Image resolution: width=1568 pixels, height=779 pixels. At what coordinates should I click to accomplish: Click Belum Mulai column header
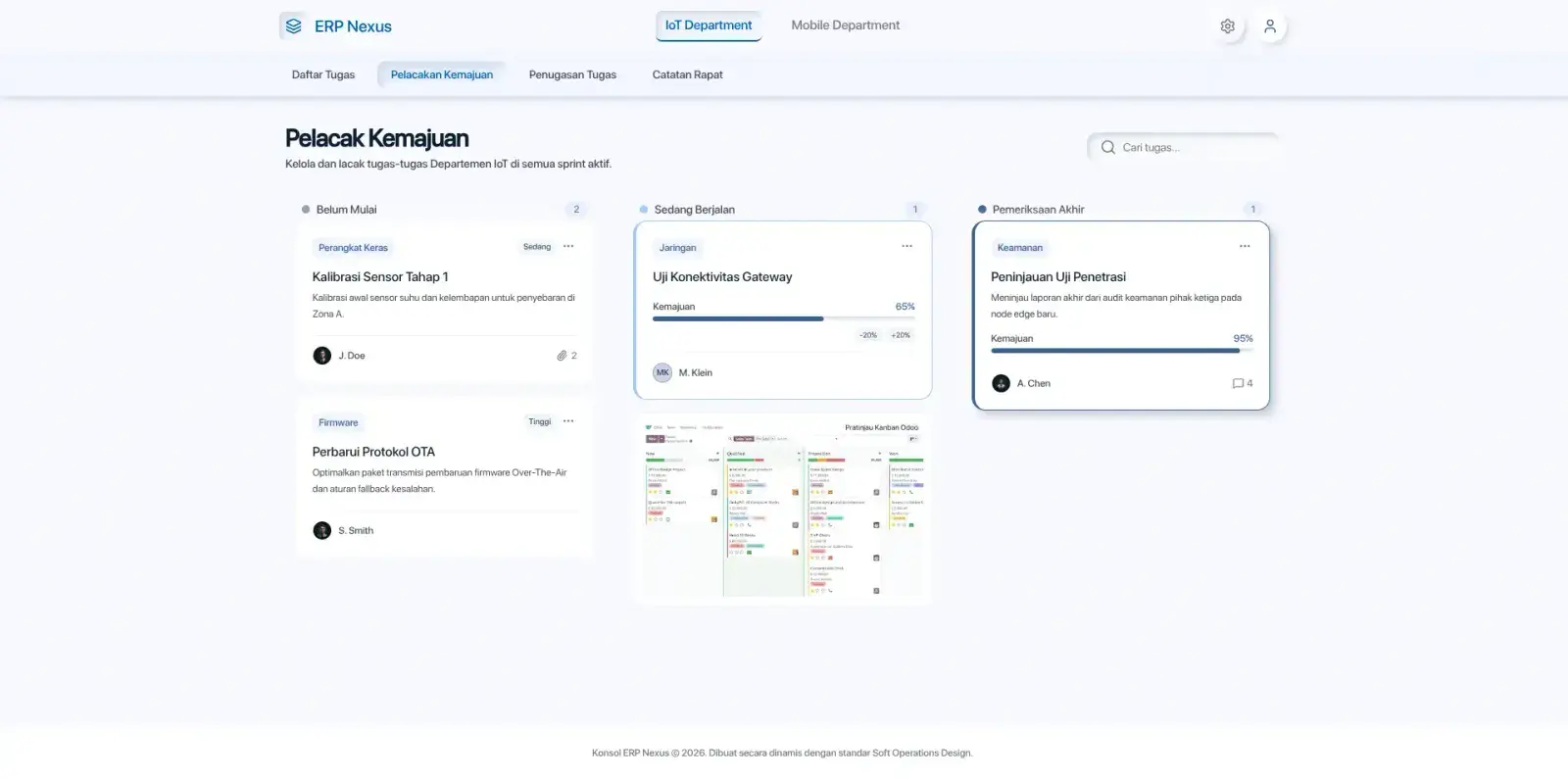(x=346, y=210)
